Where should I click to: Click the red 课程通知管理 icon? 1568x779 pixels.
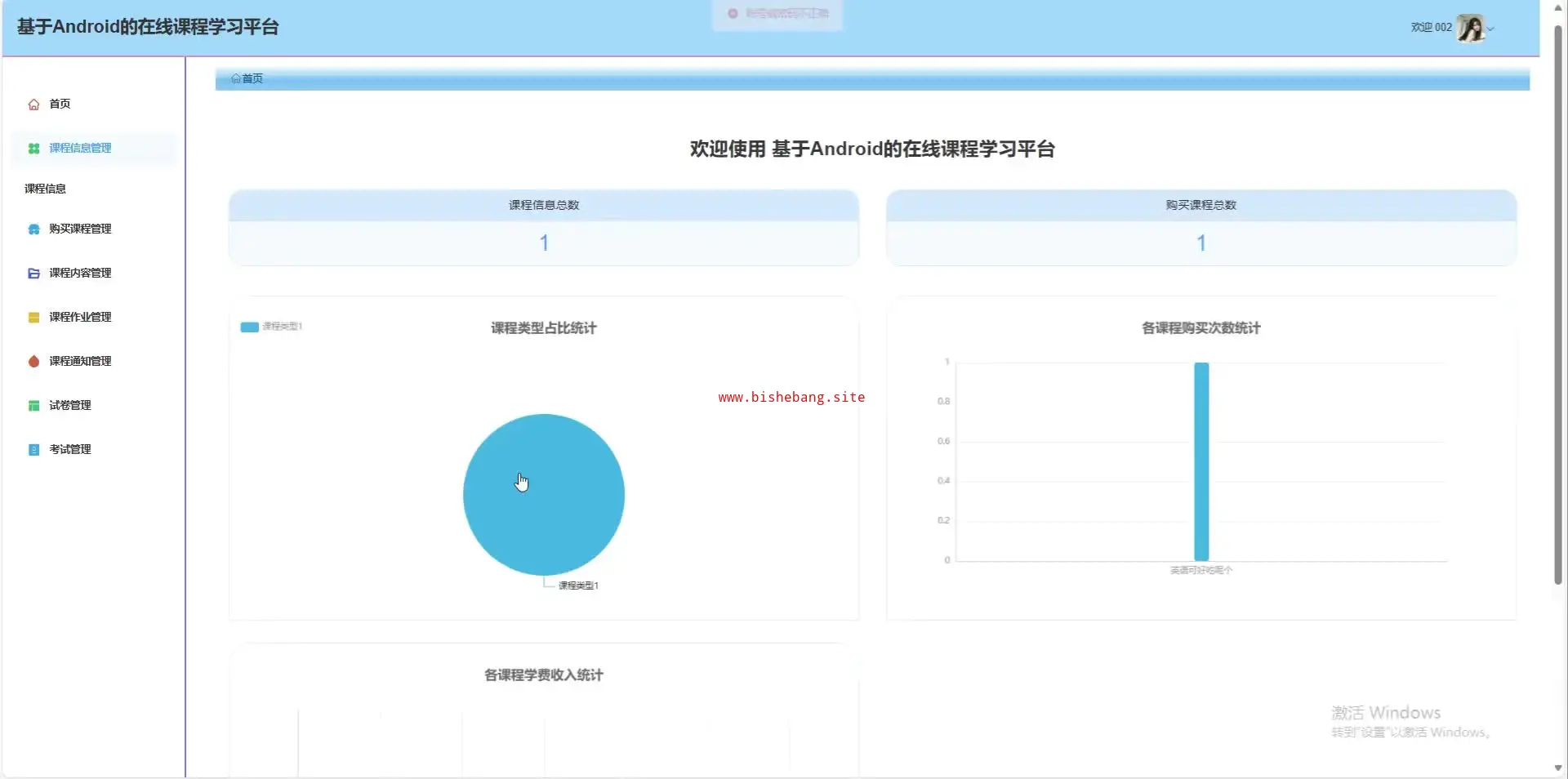point(33,362)
